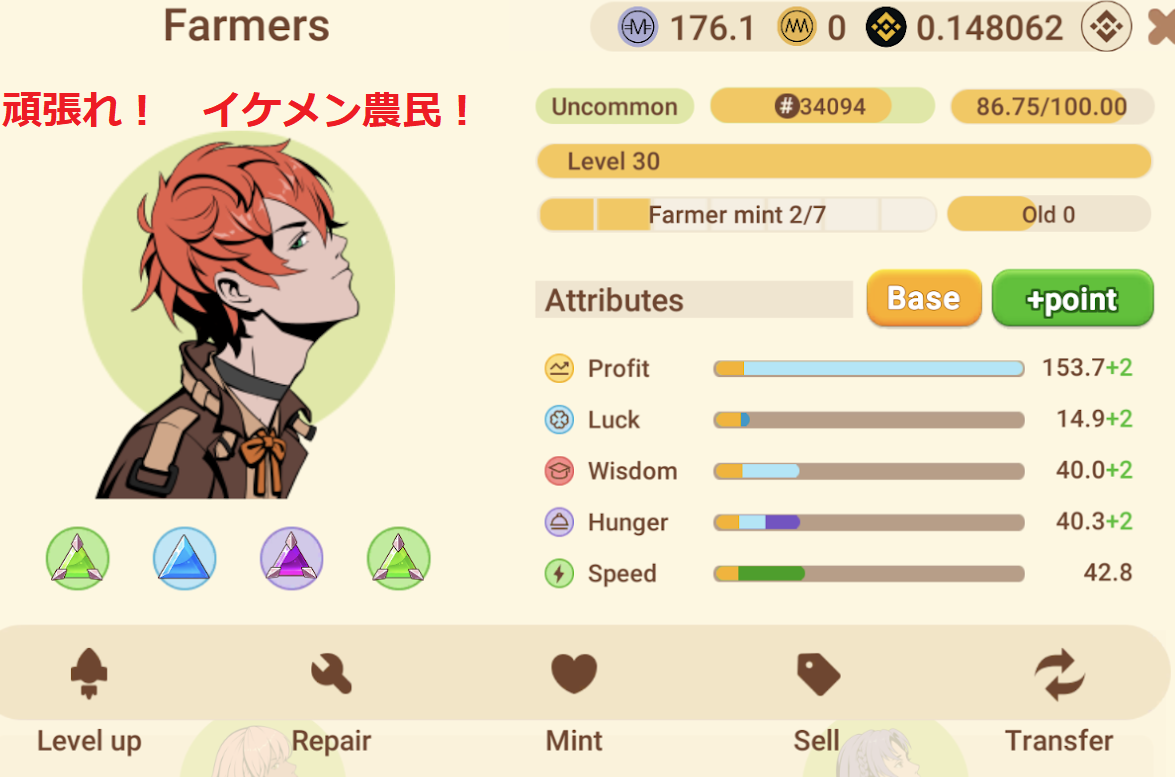The image size is (1175, 777).
Task: Tap the gold token coin icon
Action: pyautogui.click(x=797, y=28)
